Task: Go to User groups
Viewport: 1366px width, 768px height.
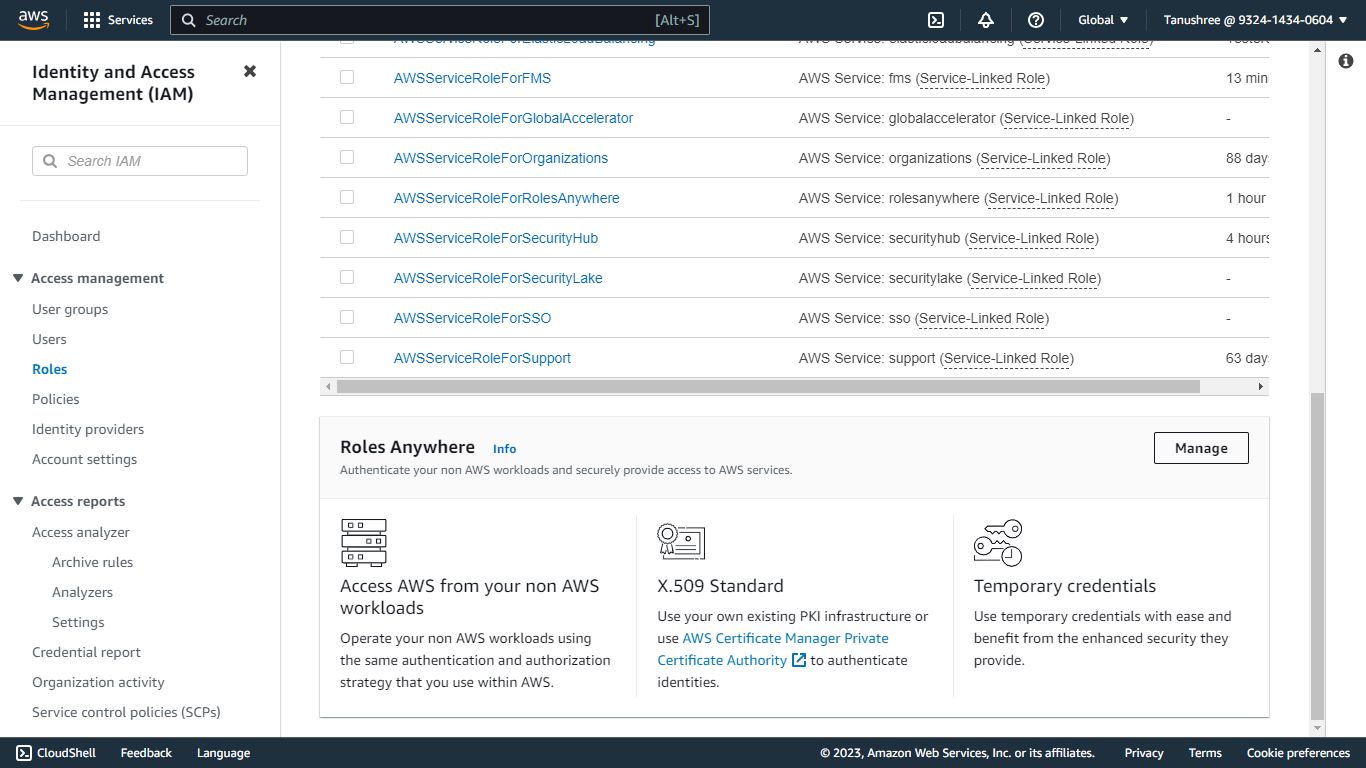Action: click(x=70, y=309)
